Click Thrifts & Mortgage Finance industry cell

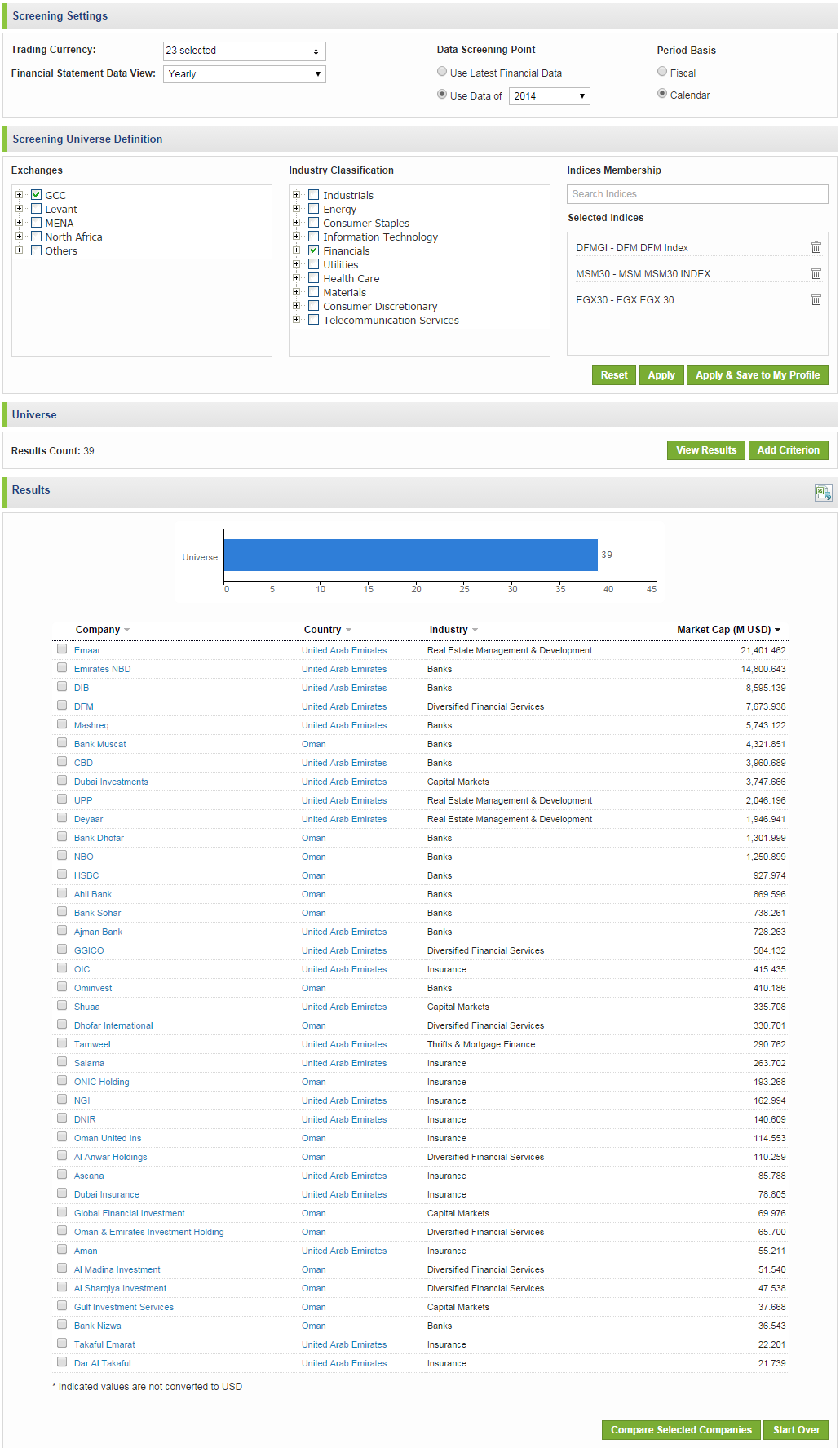point(481,1044)
